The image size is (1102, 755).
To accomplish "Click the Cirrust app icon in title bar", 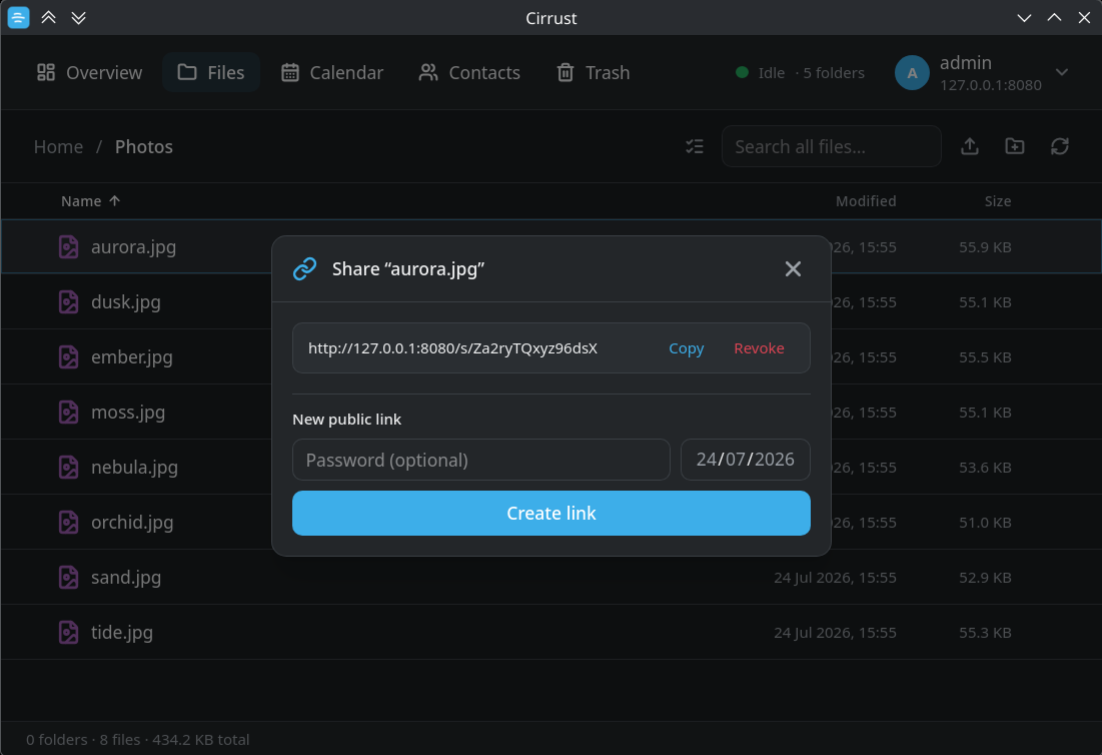I will (x=18, y=18).
